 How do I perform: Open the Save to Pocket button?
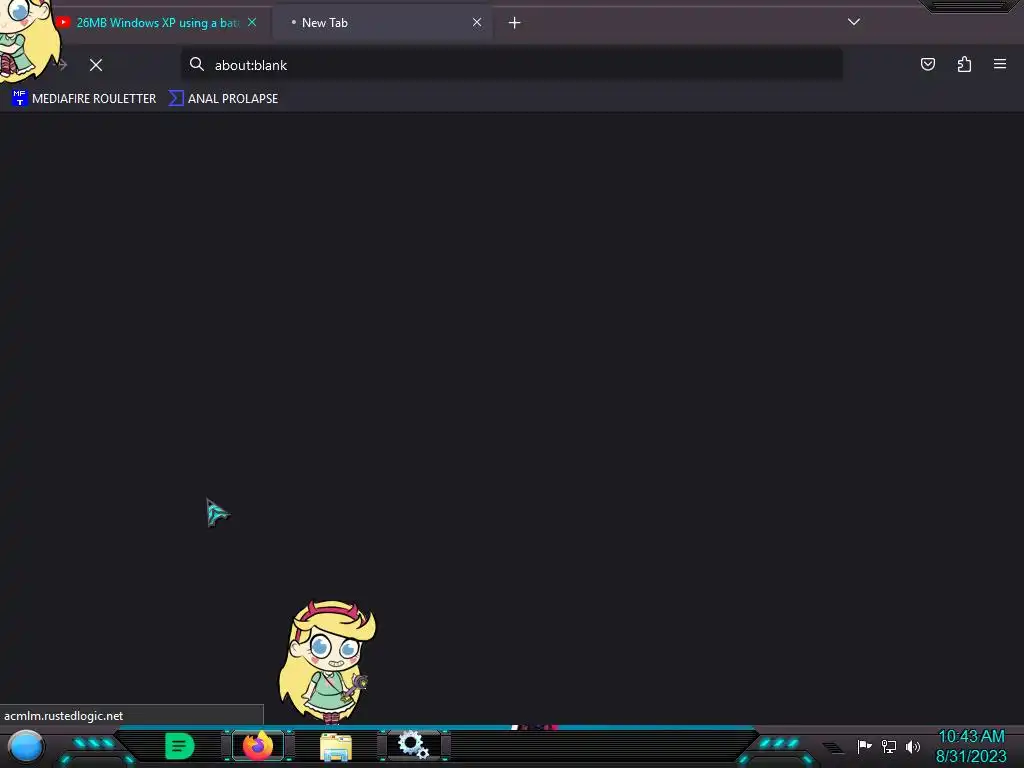927,64
